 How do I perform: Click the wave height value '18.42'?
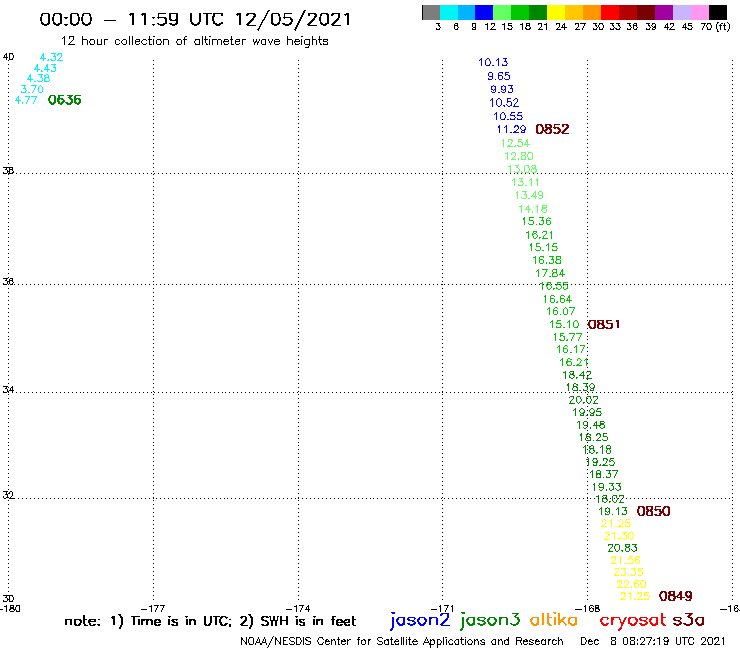pyautogui.click(x=577, y=375)
